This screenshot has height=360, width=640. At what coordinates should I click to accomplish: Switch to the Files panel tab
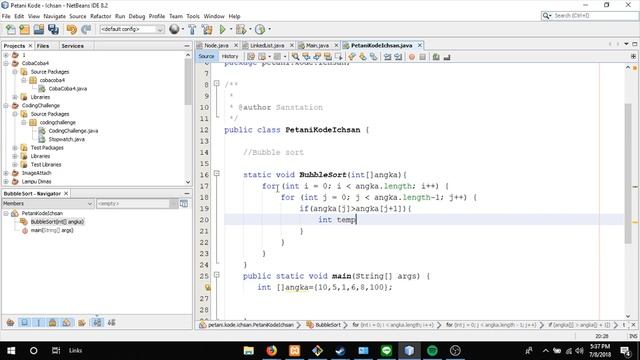(x=43, y=46)
